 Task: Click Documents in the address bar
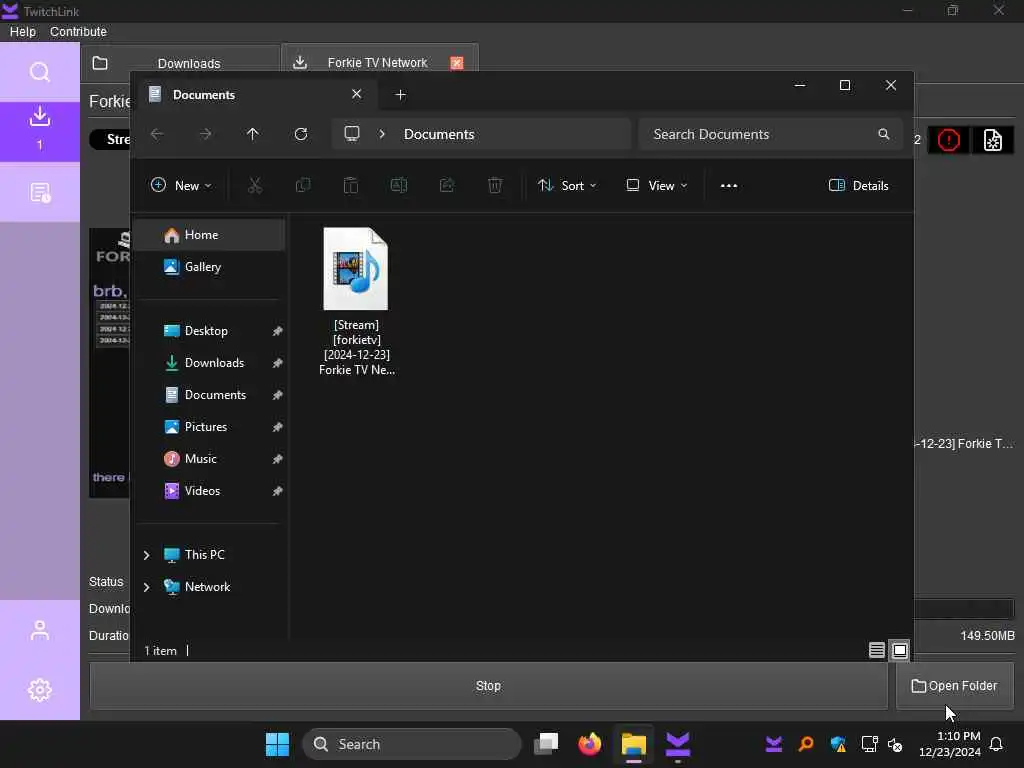click(439, 134)
